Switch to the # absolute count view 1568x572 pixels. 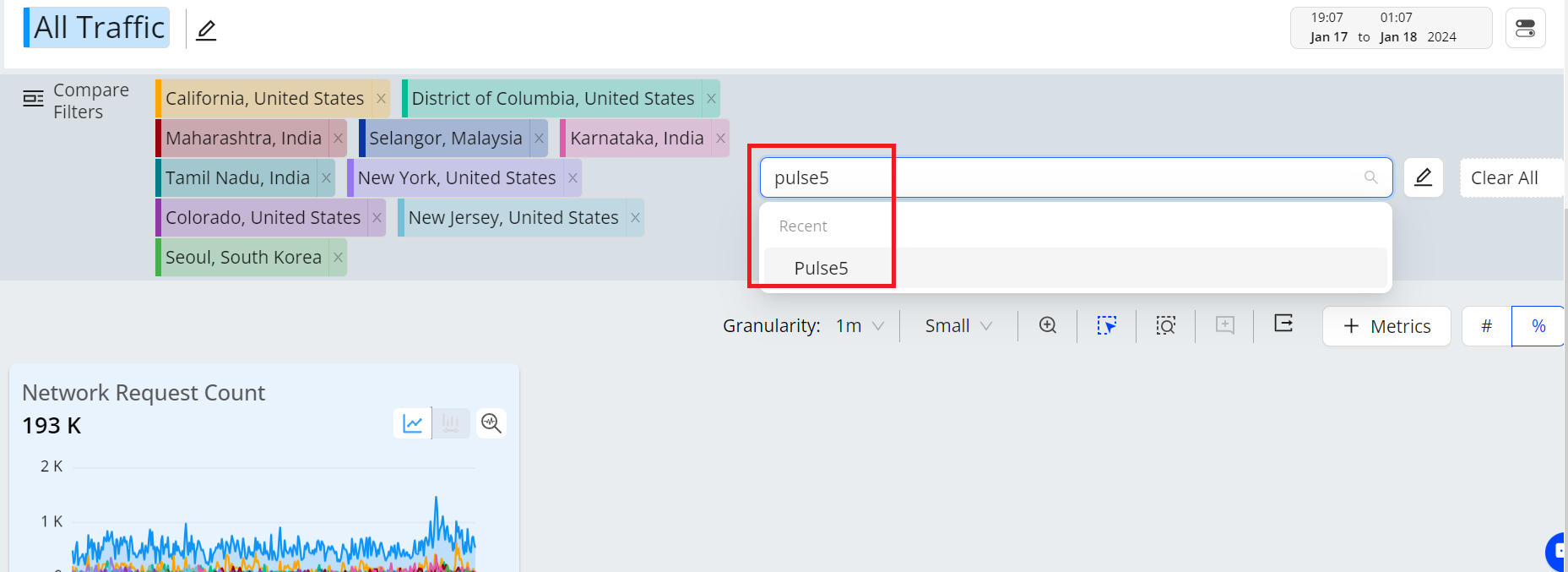click(x=1486, y=326)
